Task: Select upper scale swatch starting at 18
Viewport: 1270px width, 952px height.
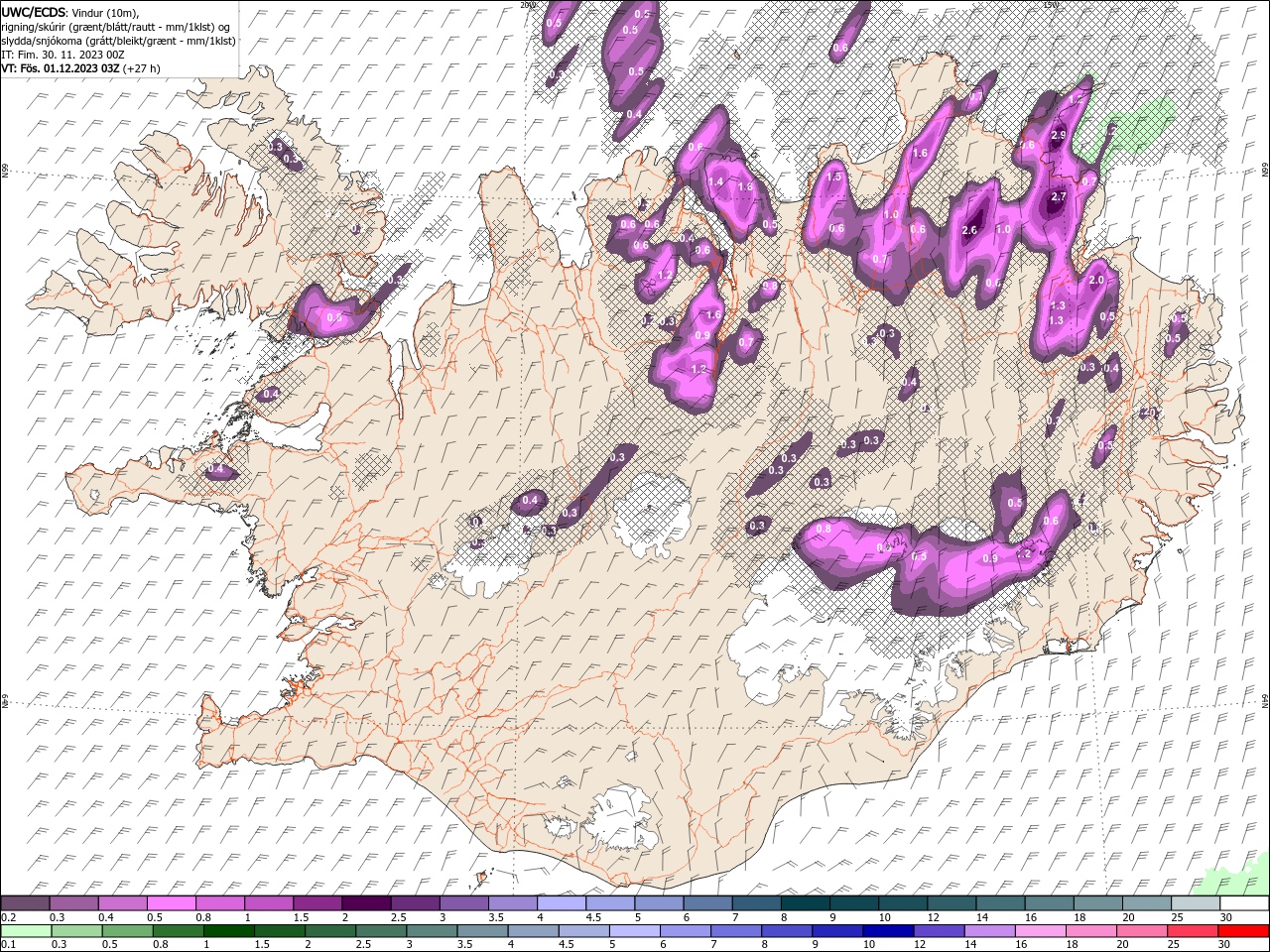Action: [1096, 903]
